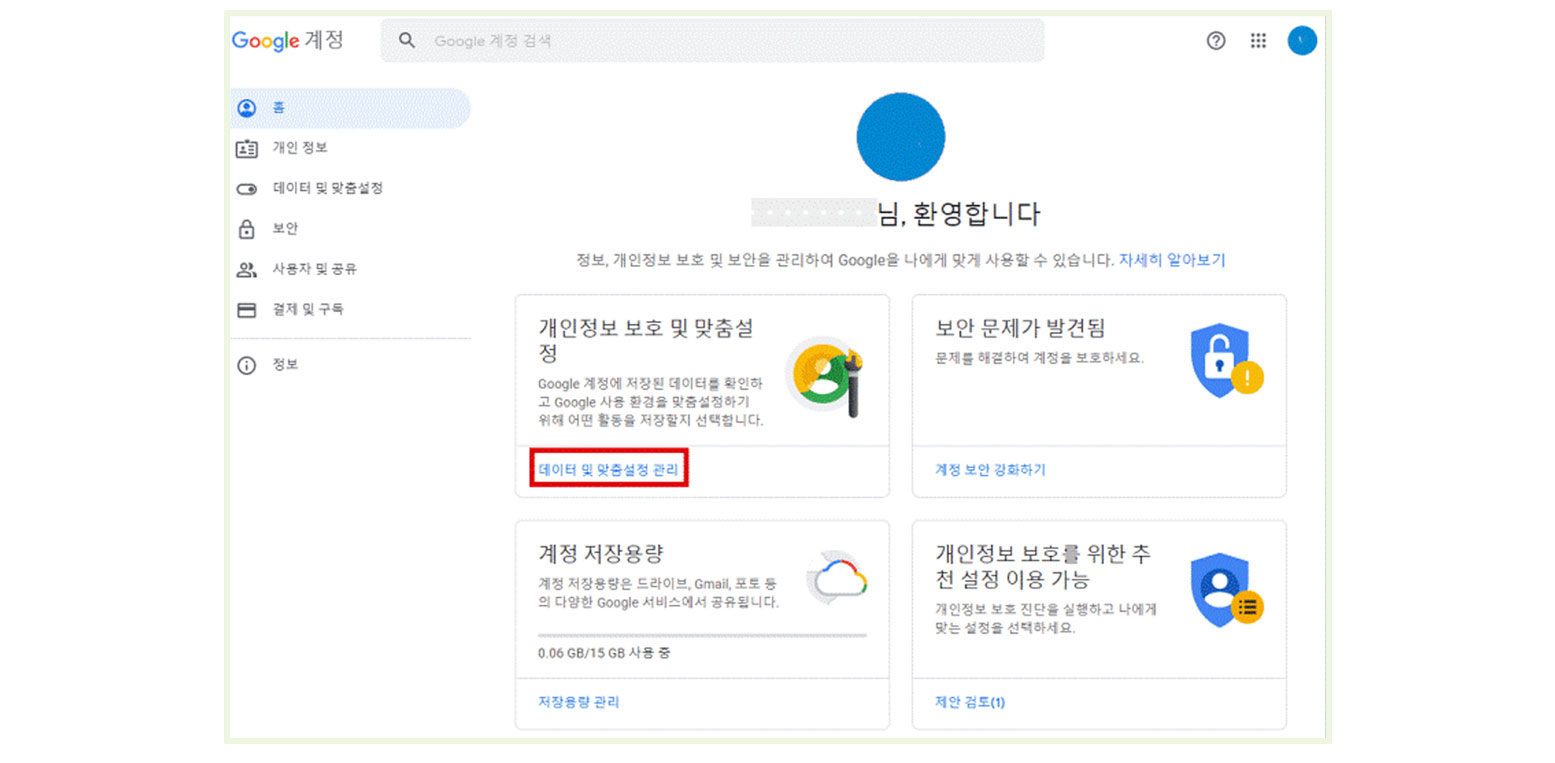Focus the Google 계정 검색 field
Screen dimensions: 1555x763
tap(712, 41)
